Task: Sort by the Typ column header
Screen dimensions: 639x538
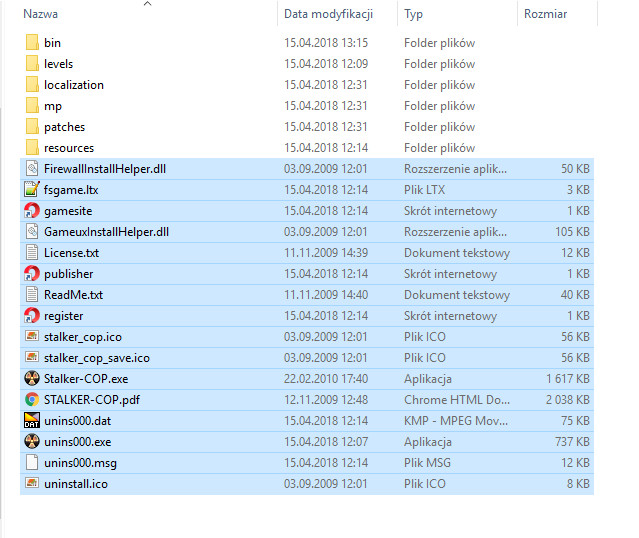Action: [414, 14]
